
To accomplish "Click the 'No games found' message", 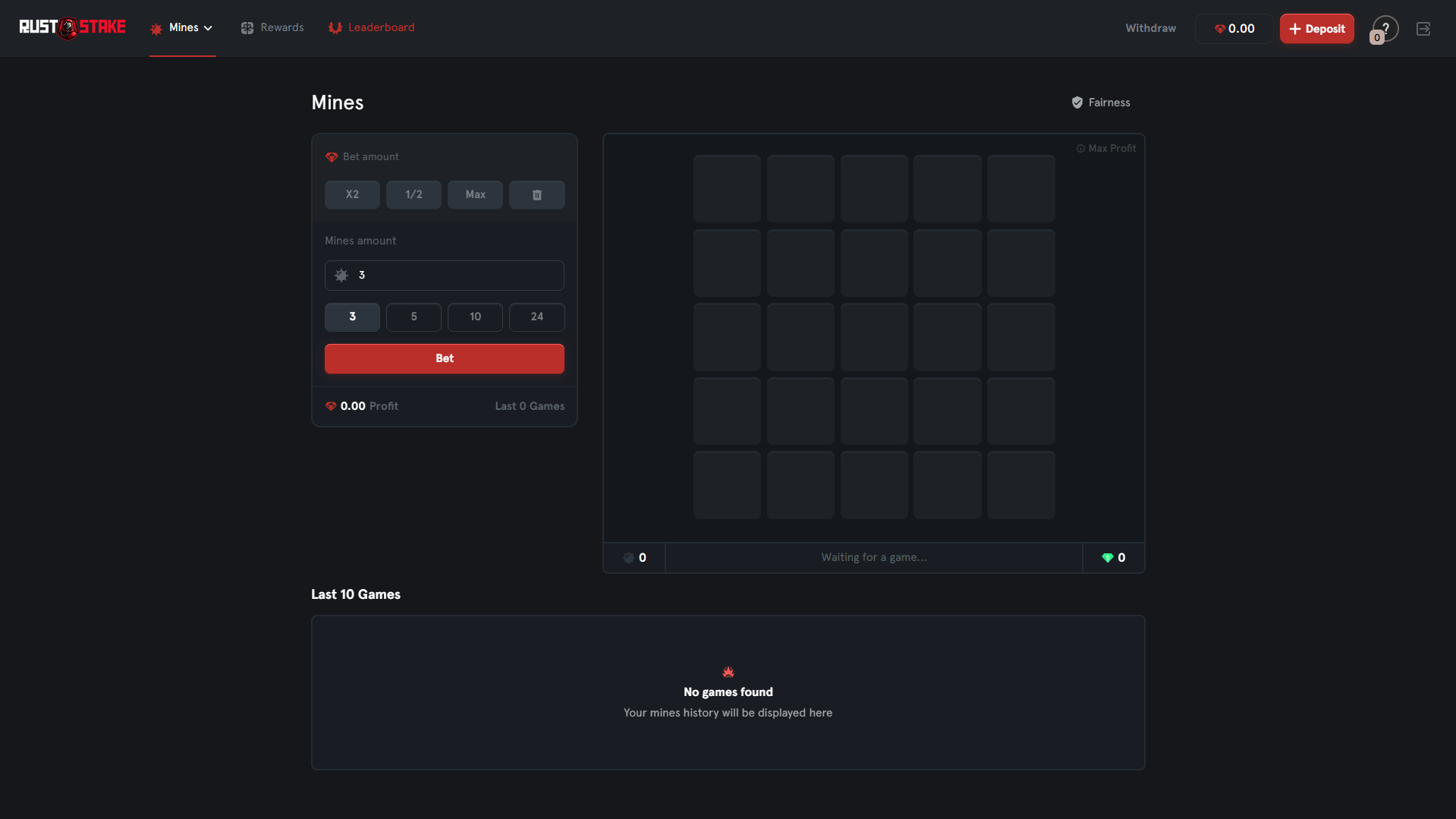I will [728, 692].
